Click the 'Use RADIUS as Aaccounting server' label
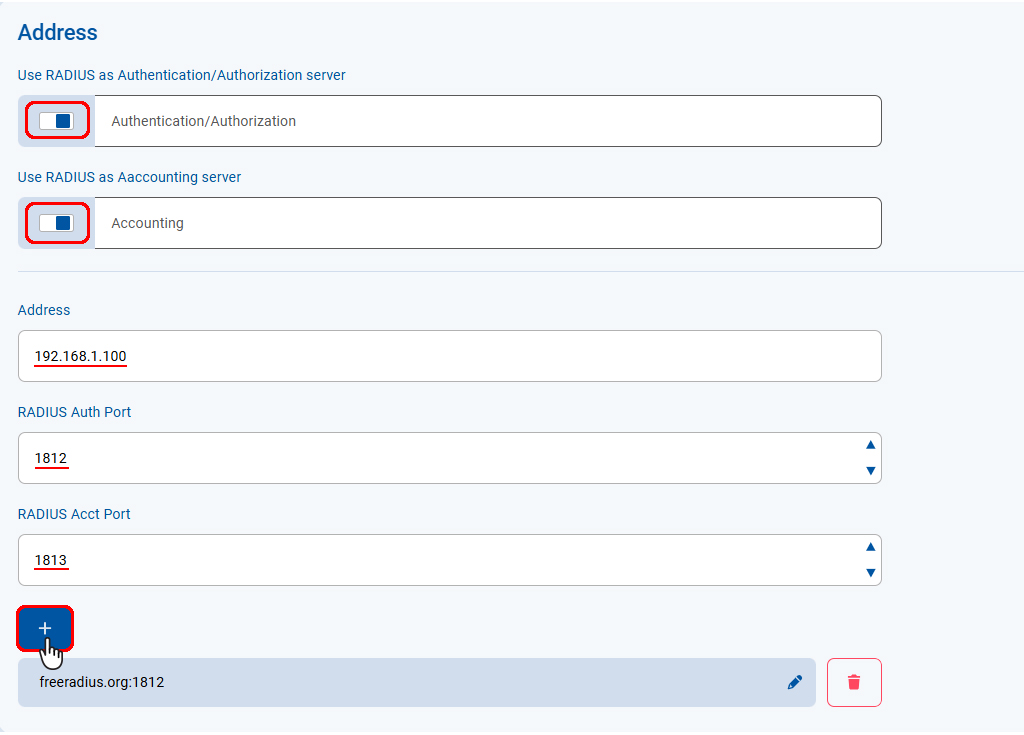1024x735 pixels. 130,177
